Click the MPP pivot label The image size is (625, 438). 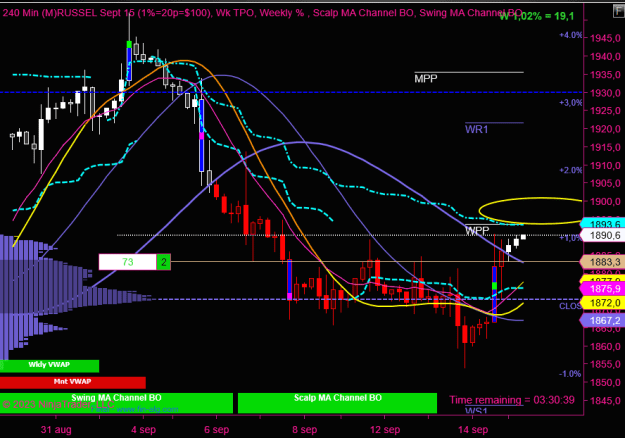point(426,79)
